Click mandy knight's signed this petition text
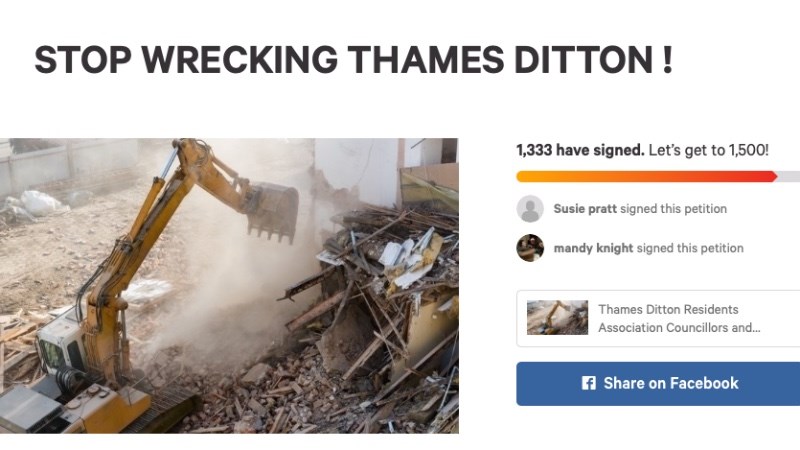Screen dimensions: 800x450 point(690,248)
